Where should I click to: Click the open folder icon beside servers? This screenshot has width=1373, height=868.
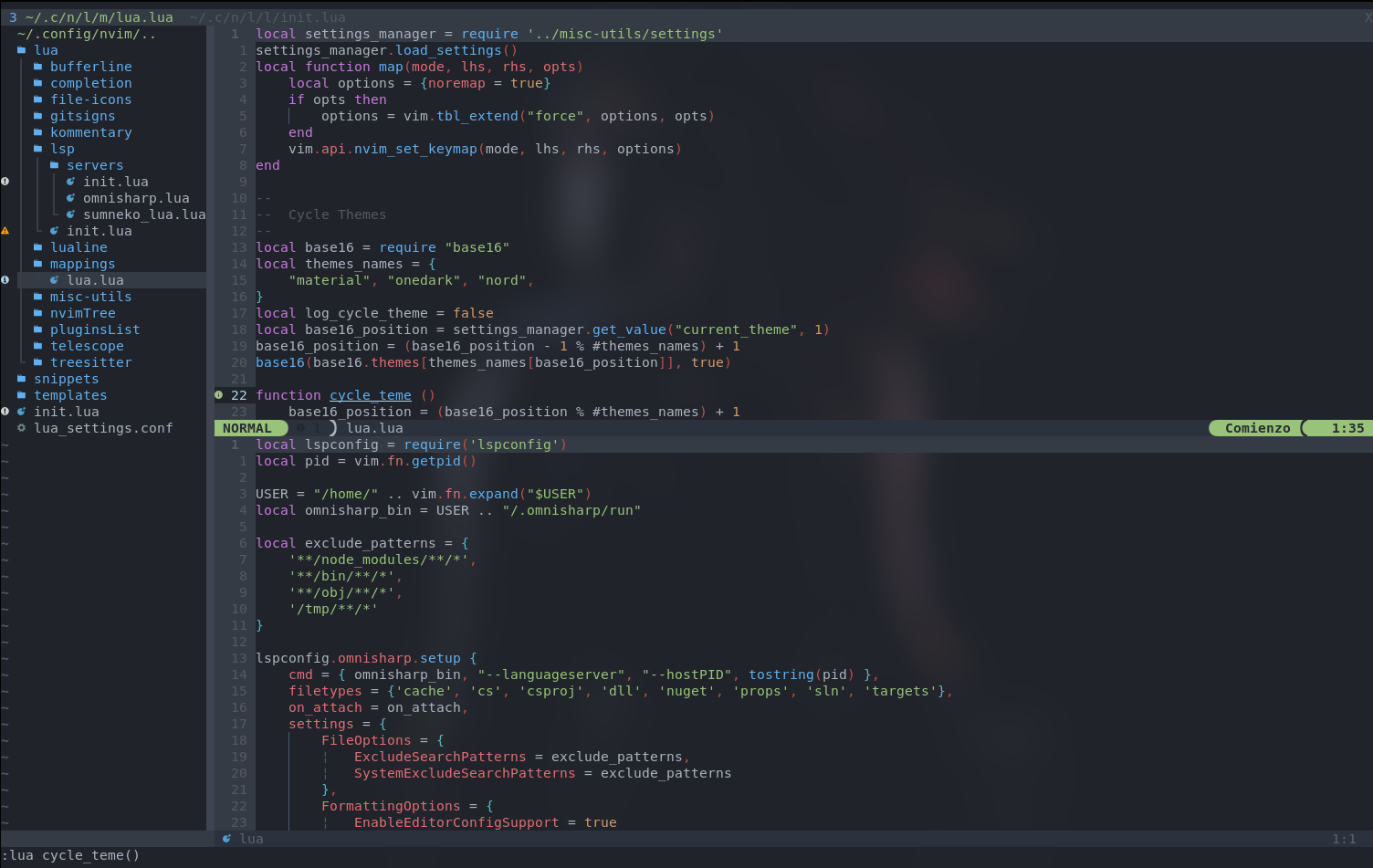click(54, 165)
